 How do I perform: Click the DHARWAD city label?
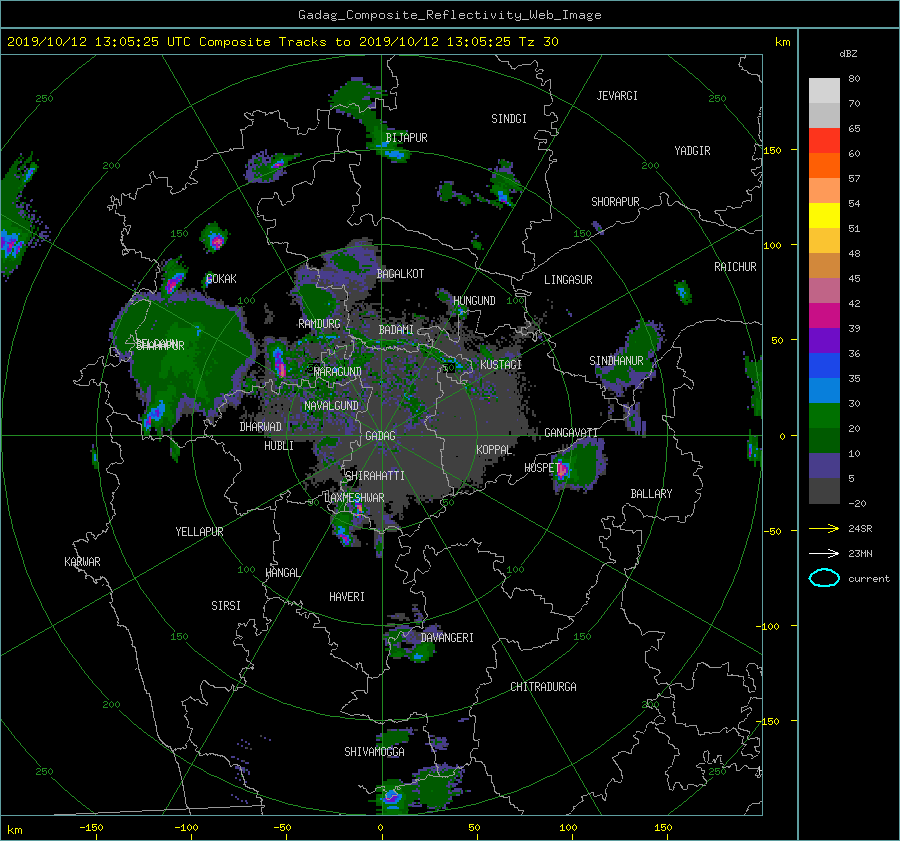(x=260, y=427)
